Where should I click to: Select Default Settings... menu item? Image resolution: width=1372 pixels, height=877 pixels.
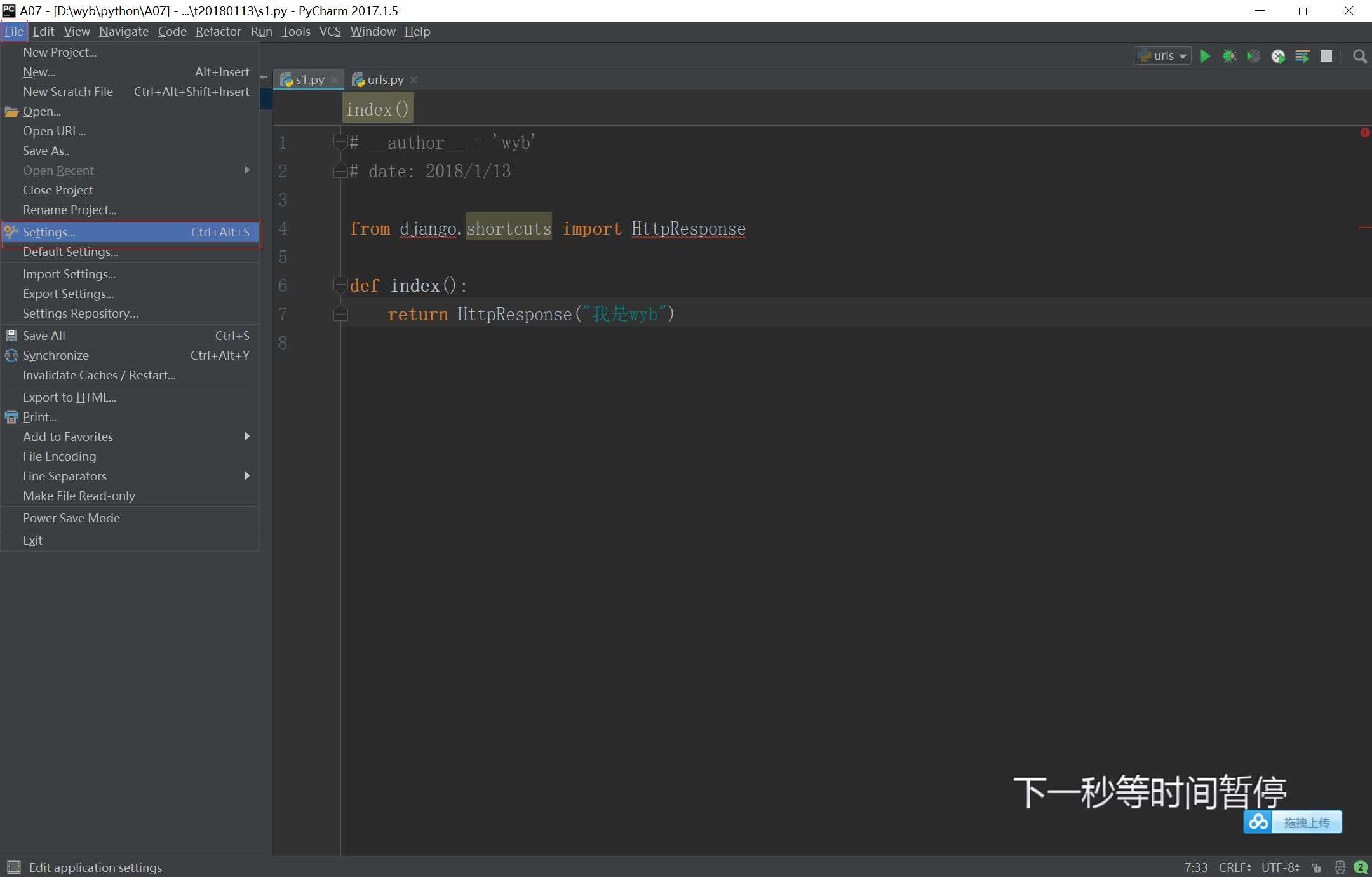coord(130,252)
